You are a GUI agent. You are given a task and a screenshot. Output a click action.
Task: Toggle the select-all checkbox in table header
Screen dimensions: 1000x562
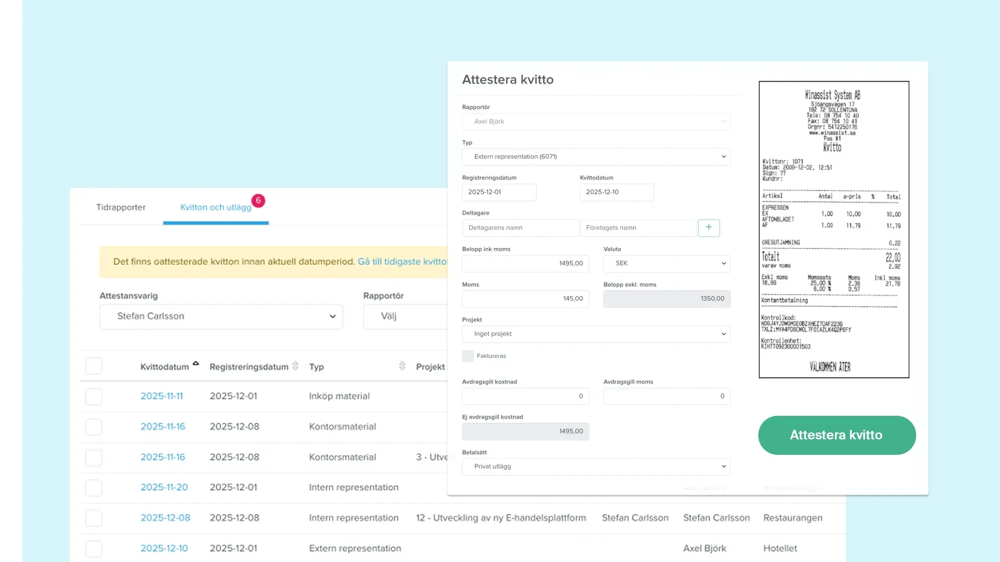click(x=94, y=367)
